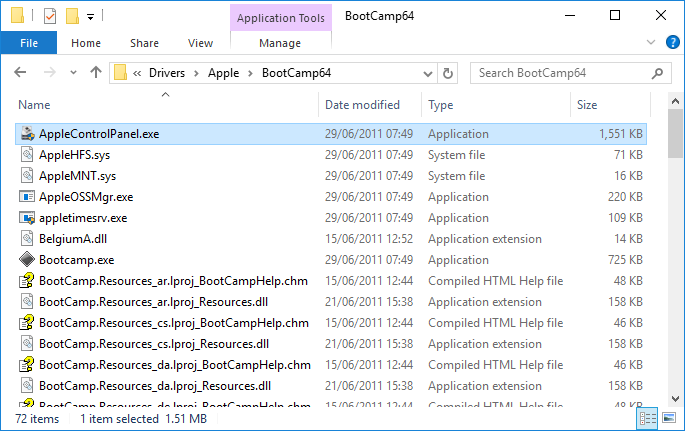
Task: Open the Home ribbon tab
Action: click(86, 43)
